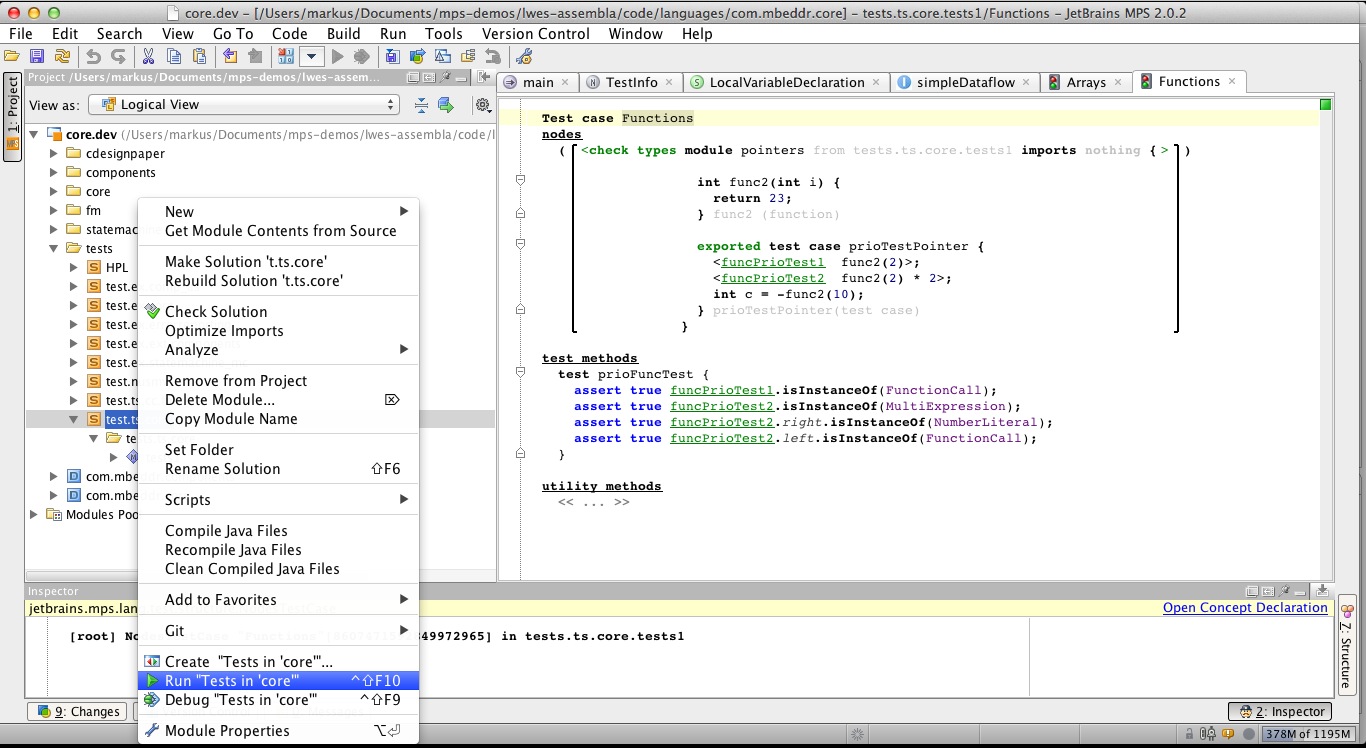Click the Copy icon in toolbar
This screenshot has width=1366, height=748.
pyautogui.click(x=174, y=57)
